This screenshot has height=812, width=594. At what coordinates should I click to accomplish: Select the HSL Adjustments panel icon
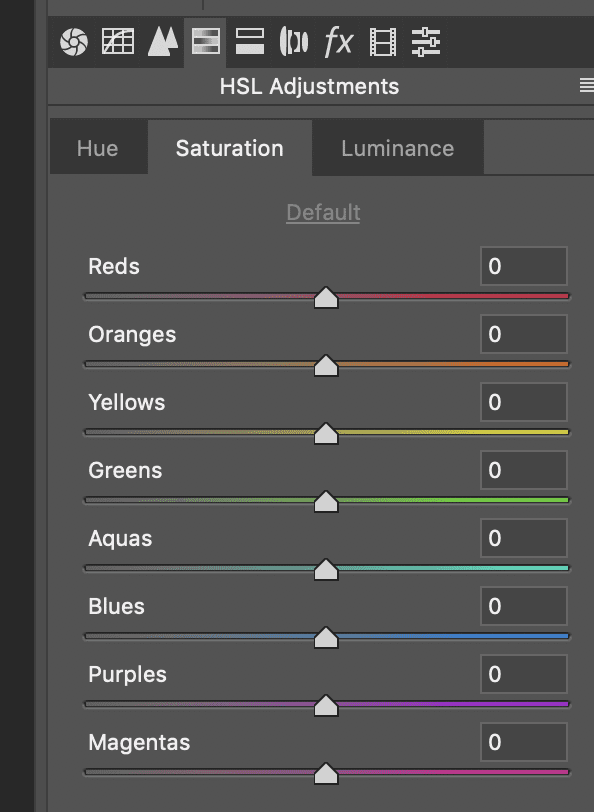point(206,42)
